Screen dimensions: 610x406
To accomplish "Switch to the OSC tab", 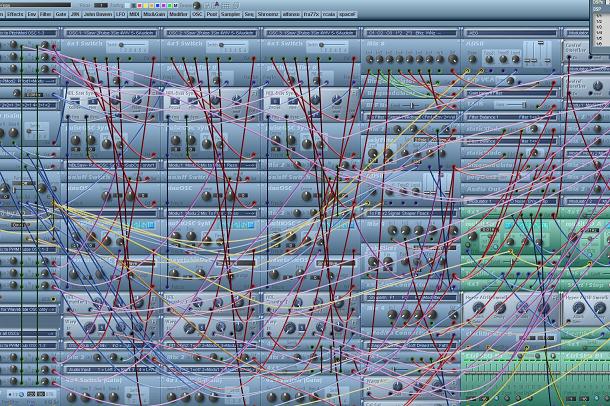I will click(x=197, y=14).
